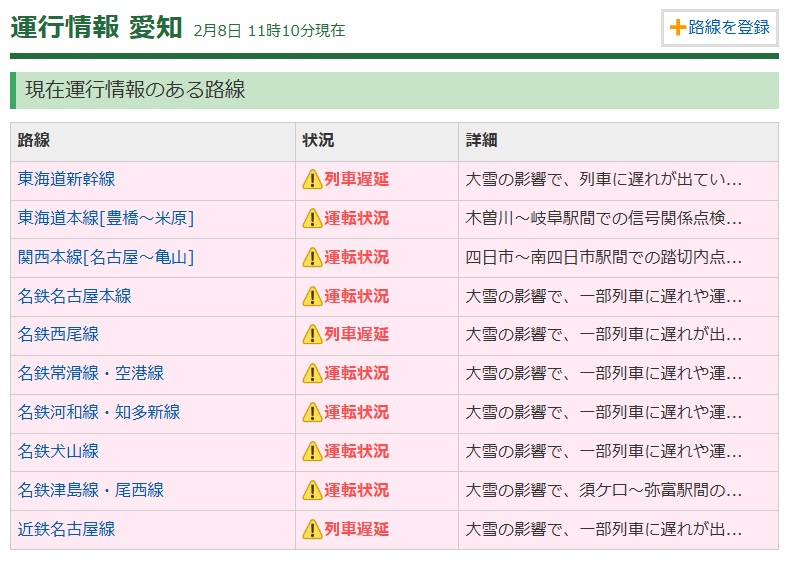Open the 関西本線[名古屋～亀山] link

click(x=106, y=257)
